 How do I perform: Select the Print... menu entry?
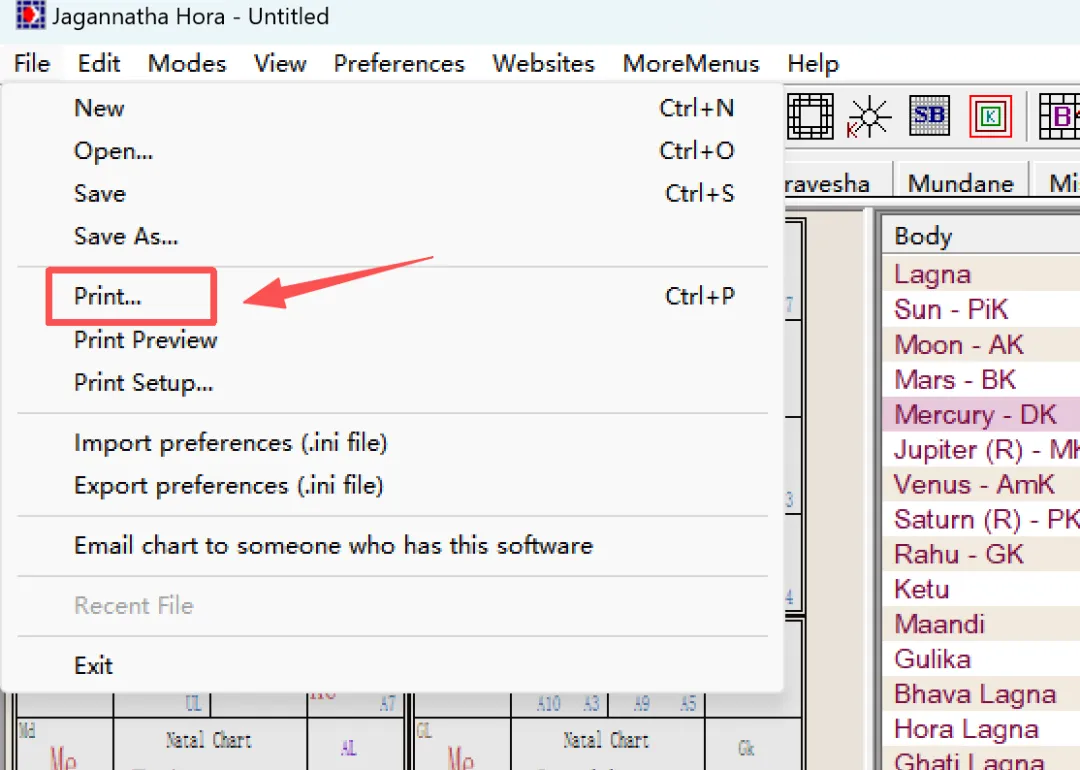pyautogui.click(x=393, y=296)
